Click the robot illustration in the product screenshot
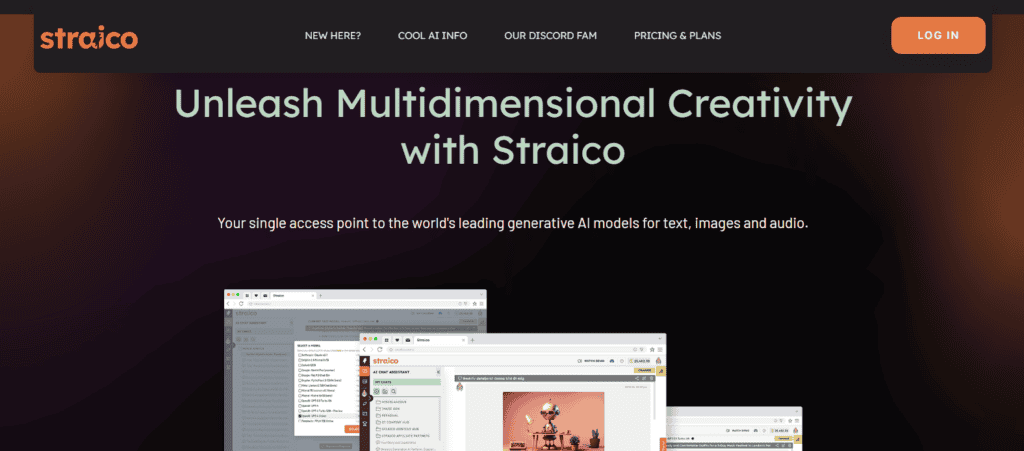This screenshot has height=451, width=1024. click(554, 421)
